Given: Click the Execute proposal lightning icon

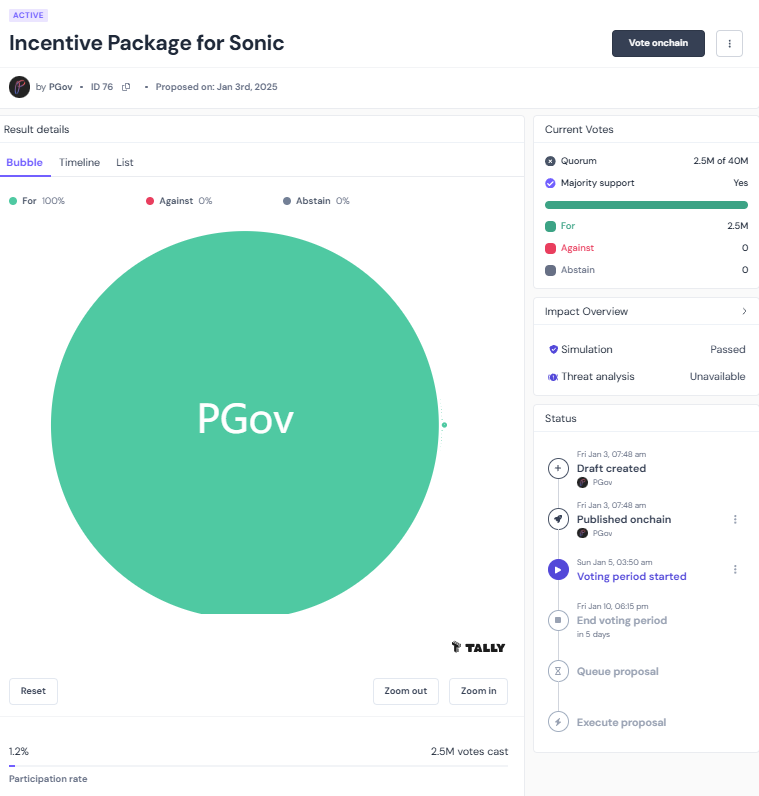Looking at the screenshot, I should coord(558,722).
